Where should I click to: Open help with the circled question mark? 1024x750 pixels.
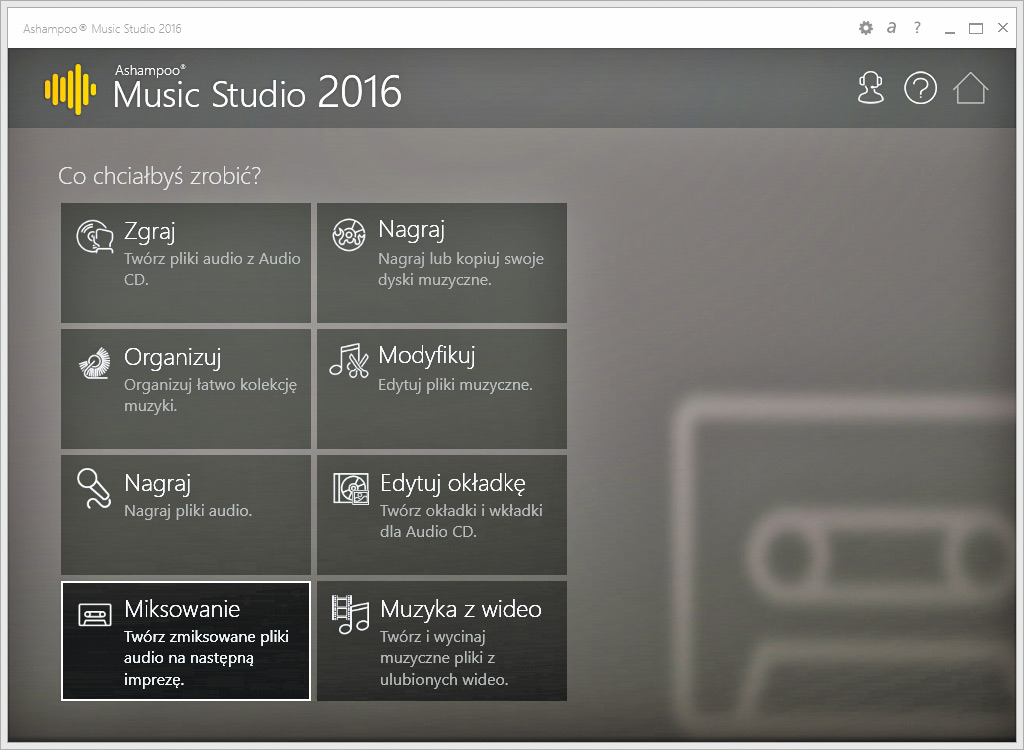(920, 88)
